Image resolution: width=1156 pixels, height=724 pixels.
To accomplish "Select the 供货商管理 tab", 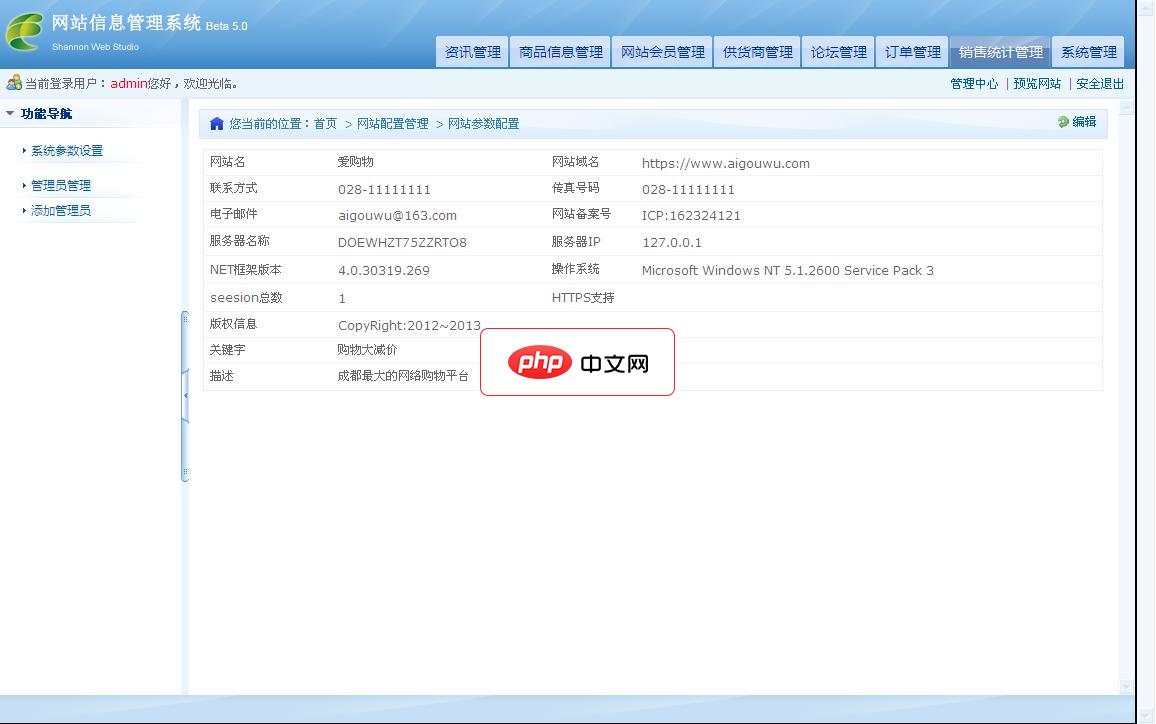I will 756,51.
